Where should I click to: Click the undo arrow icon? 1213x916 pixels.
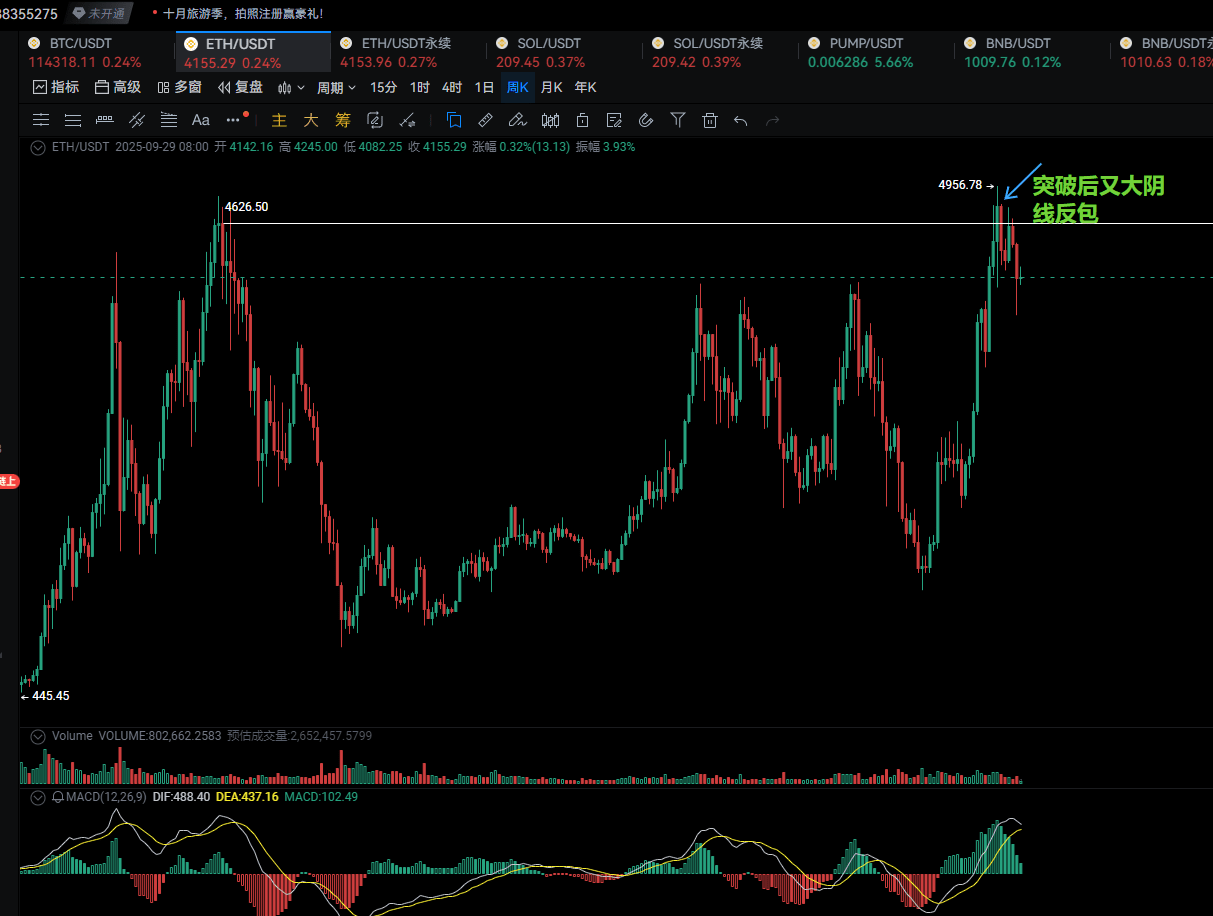pos(741,120)
